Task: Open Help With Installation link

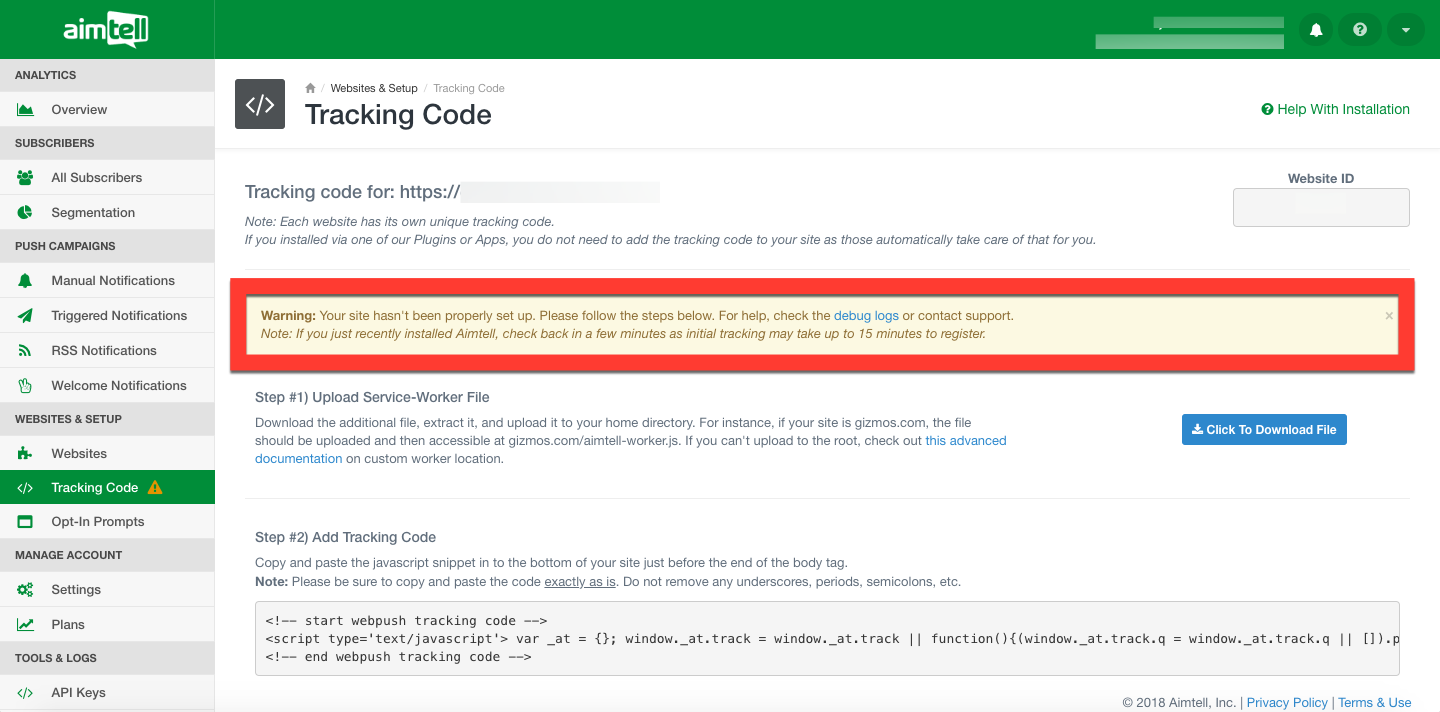Action: [x=1336, y=110]
